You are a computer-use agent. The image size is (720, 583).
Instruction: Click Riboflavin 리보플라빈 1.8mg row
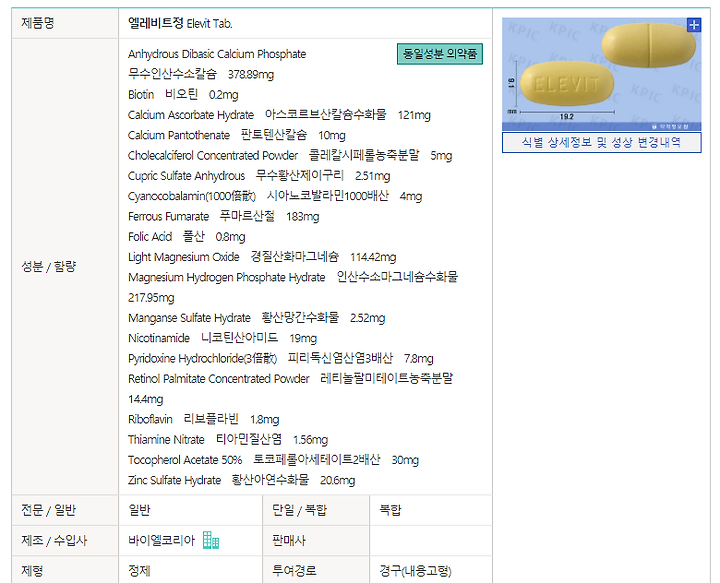(203, 419)
